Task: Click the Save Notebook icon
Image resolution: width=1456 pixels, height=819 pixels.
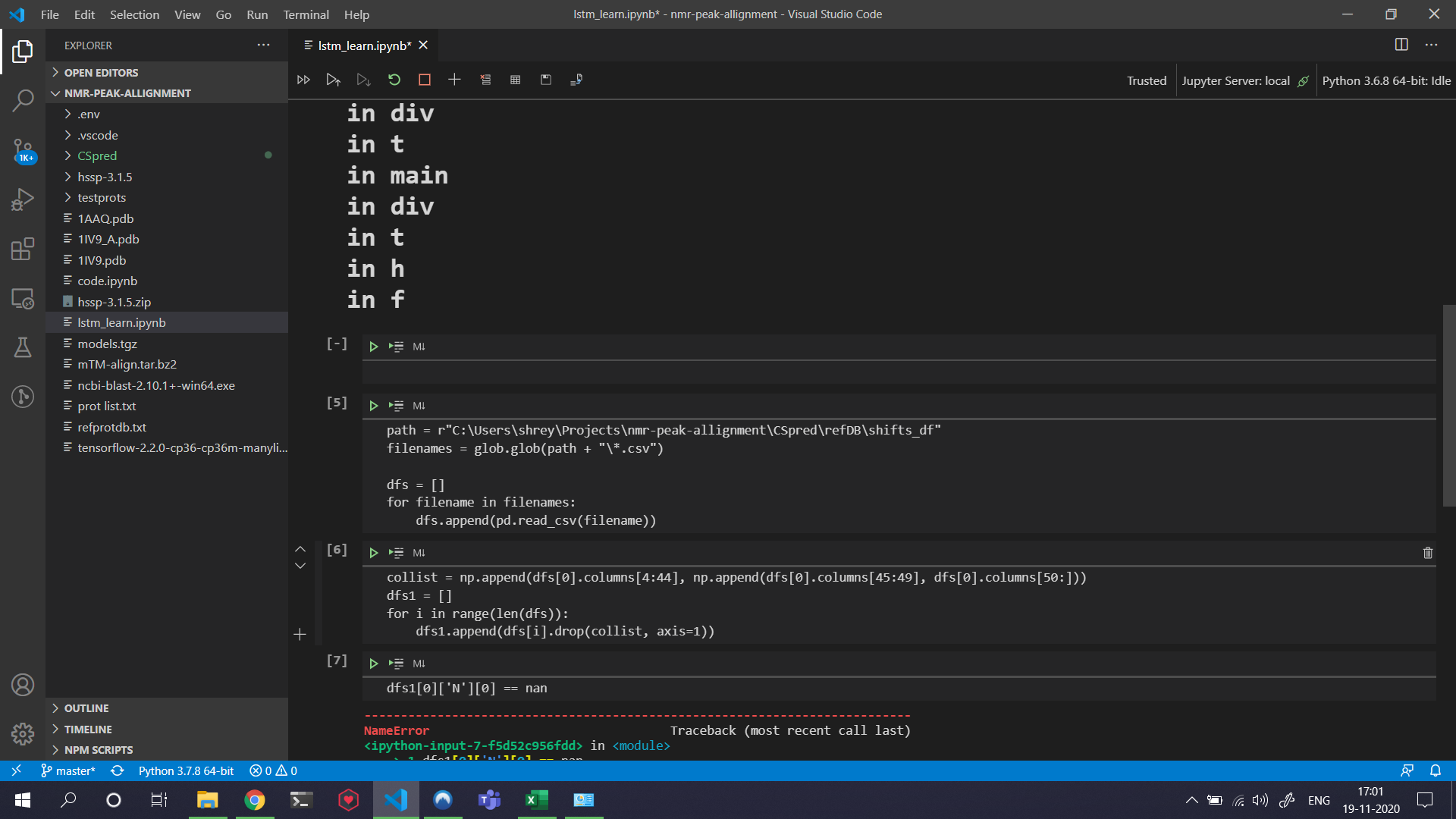Action: pos(546,80)
